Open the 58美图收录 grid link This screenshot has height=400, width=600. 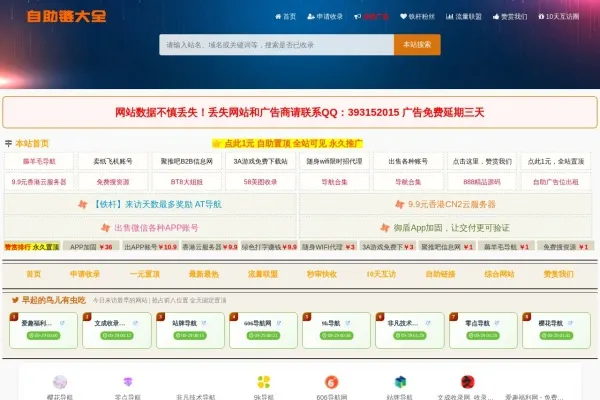(x=260, y=182)
